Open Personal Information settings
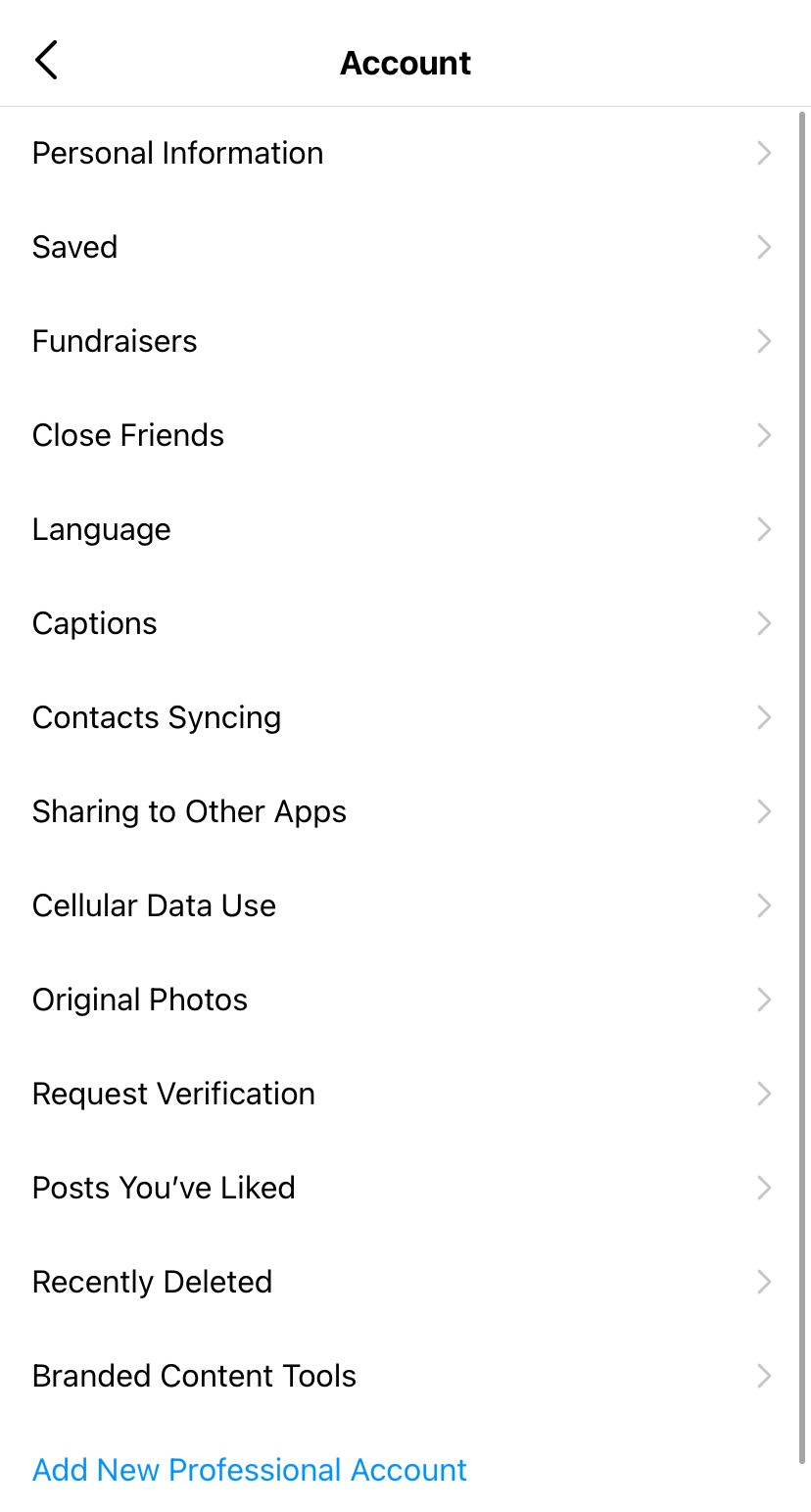 point(177,154)
